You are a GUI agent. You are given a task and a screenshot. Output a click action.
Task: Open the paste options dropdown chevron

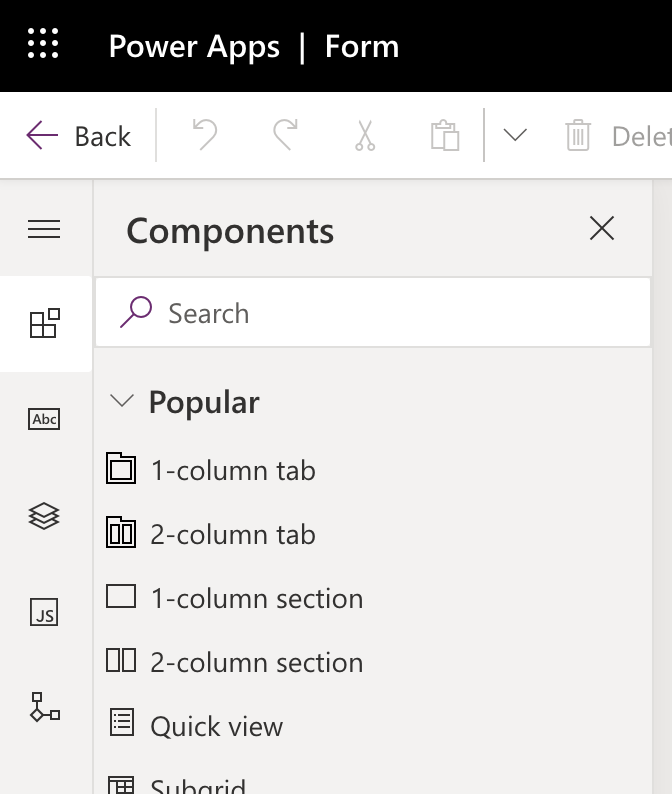(515, 135)
